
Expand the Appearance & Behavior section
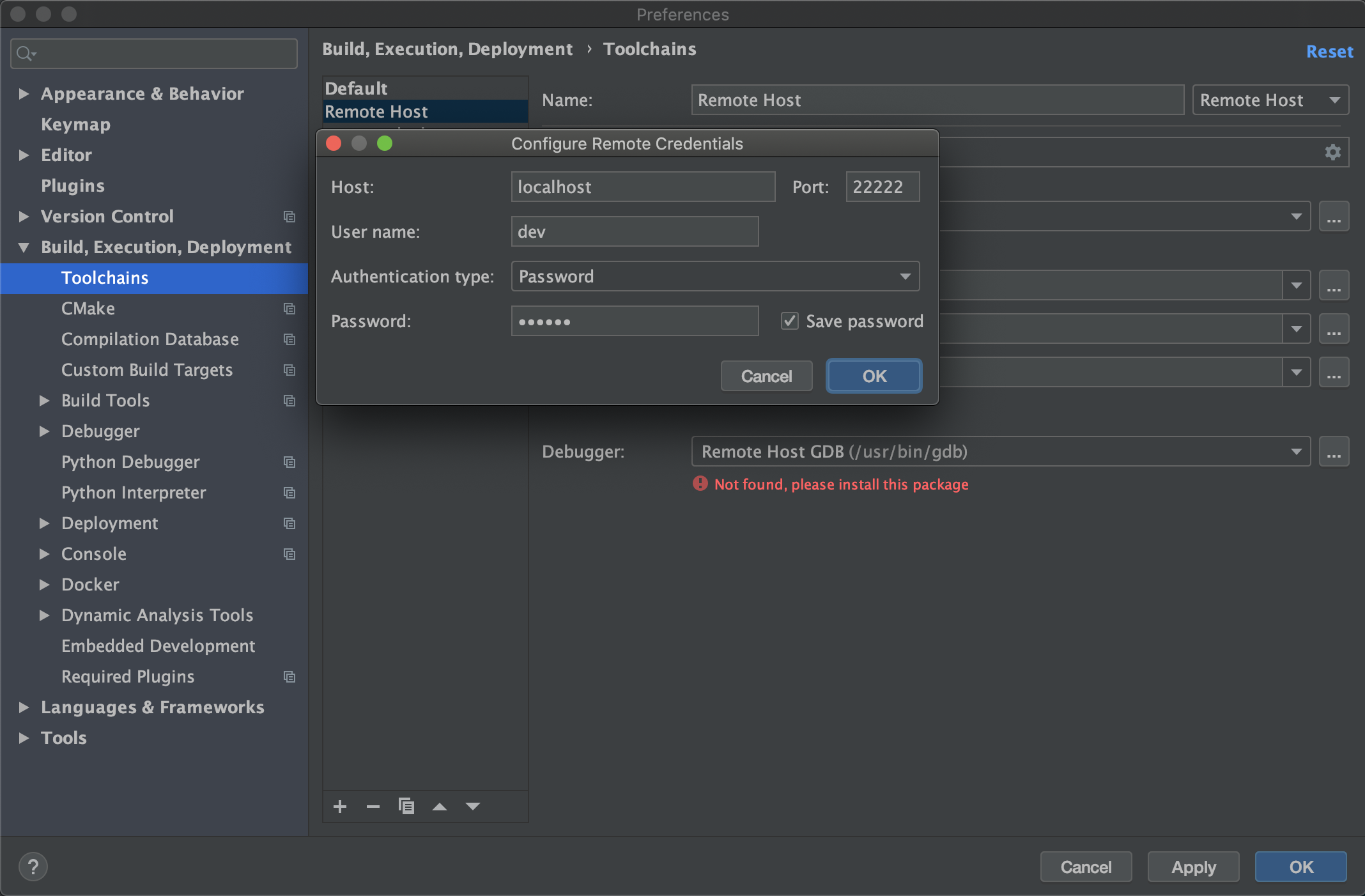coord(24,94)
